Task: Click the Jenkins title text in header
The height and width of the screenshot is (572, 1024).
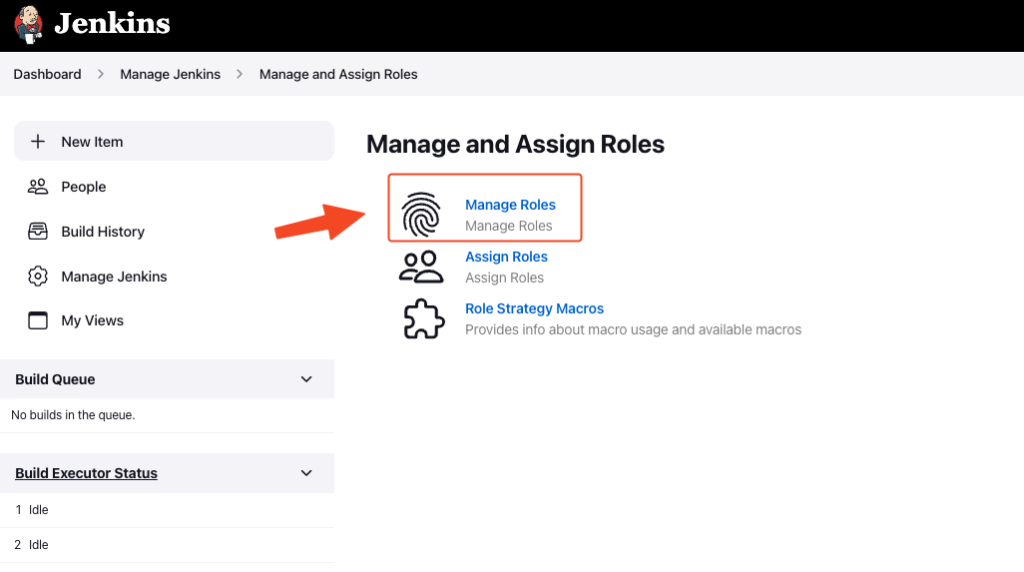Action: click(x=112, y=24)
